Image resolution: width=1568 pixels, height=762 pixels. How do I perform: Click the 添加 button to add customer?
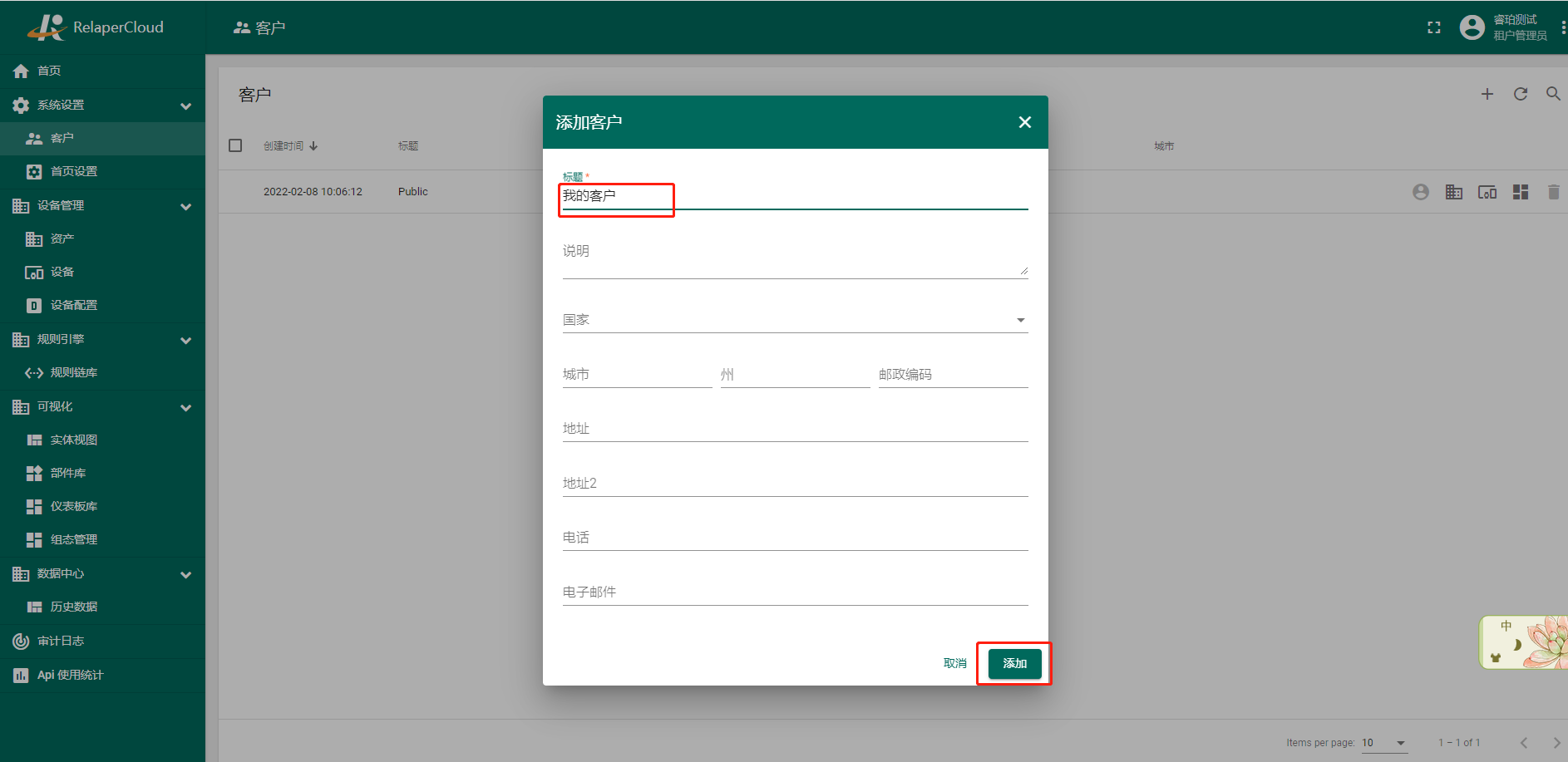1014,663
